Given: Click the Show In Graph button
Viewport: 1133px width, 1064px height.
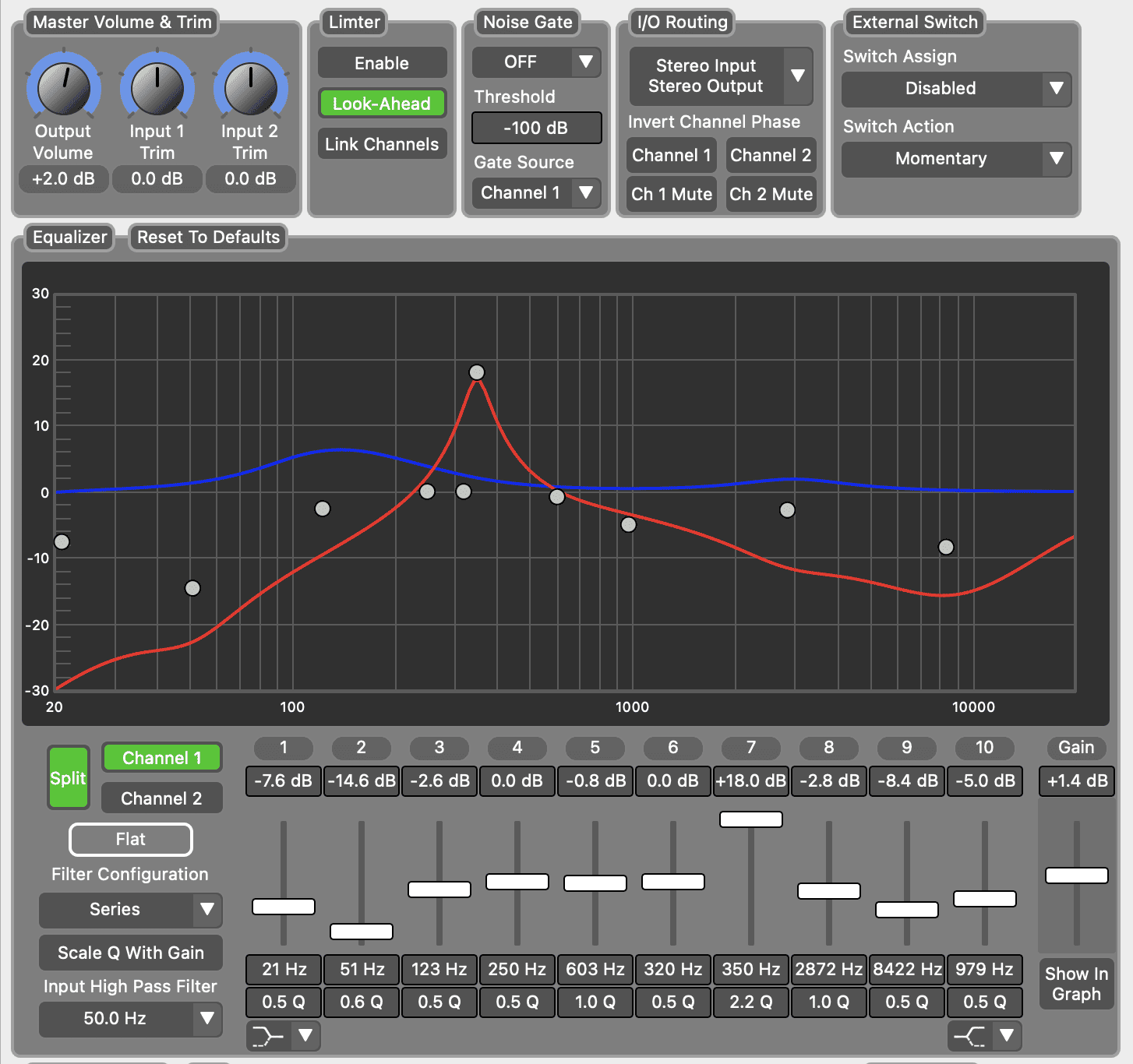Looking at the screenshot, I should [x=1076, y=984].
